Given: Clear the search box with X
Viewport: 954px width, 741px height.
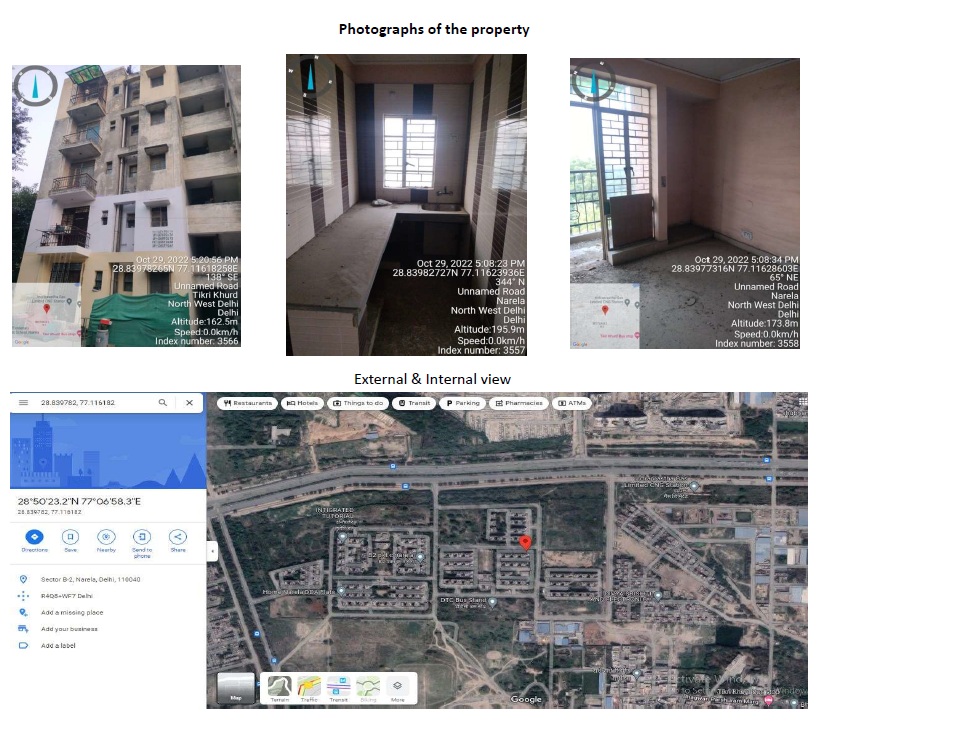Looking at the screenshot, I should (189, 402).
